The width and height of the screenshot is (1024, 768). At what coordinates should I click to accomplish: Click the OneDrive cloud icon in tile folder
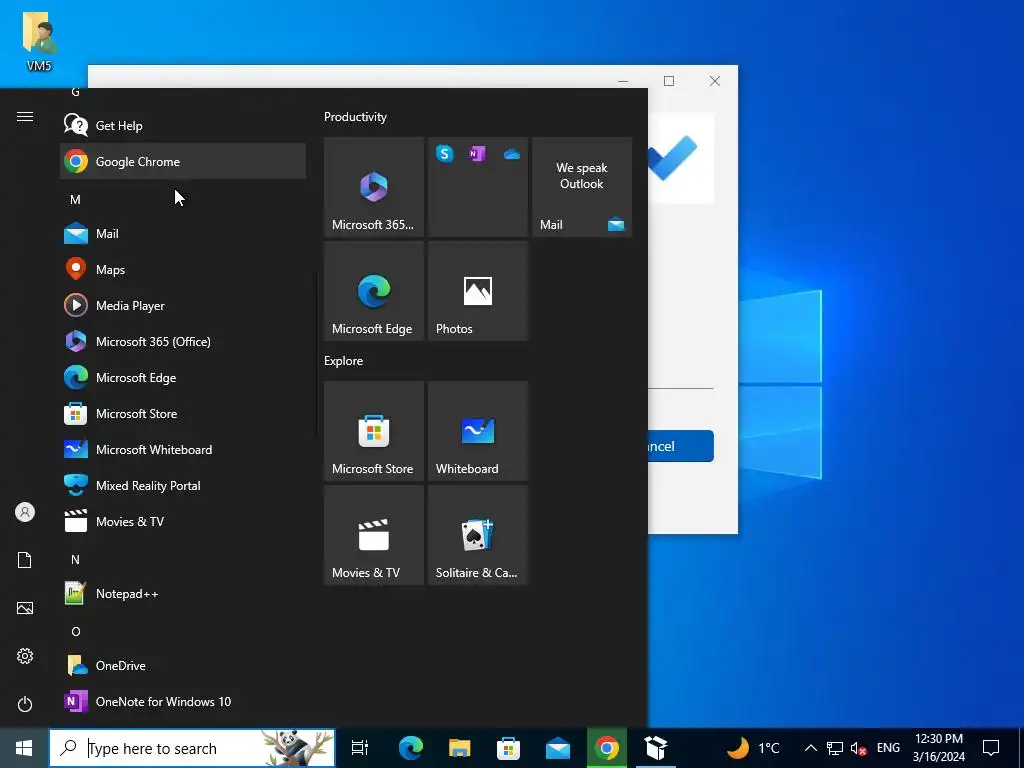[x=512, y=154]
